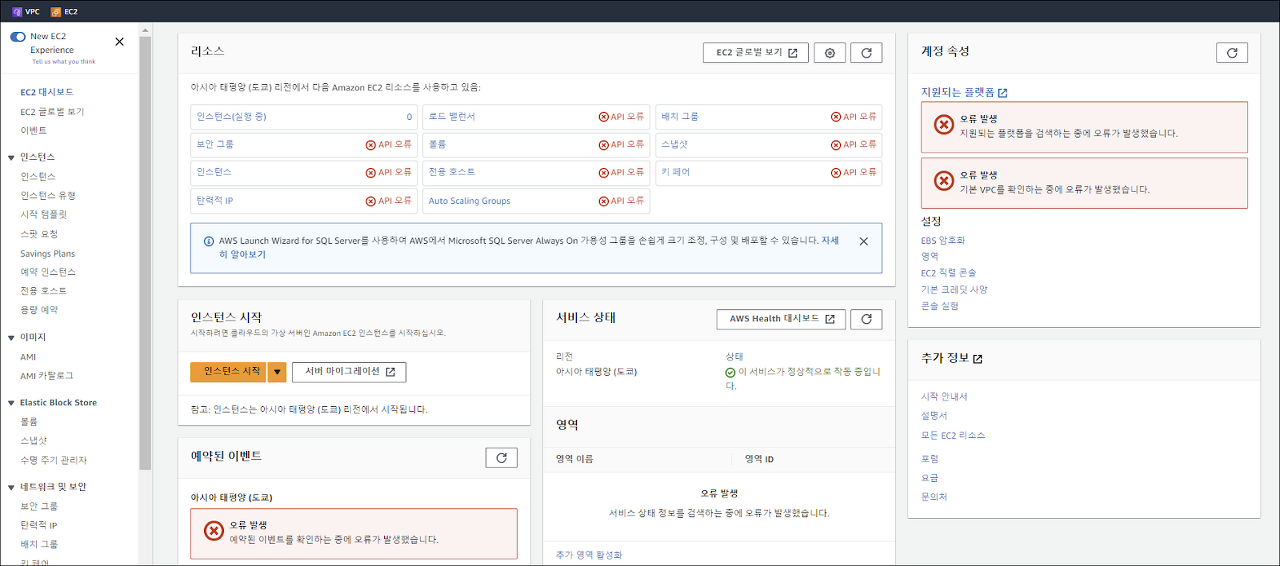1280x566 pixels.
Task: Collapse the 인스턴스 sidebar section
Action: [11, 157]
